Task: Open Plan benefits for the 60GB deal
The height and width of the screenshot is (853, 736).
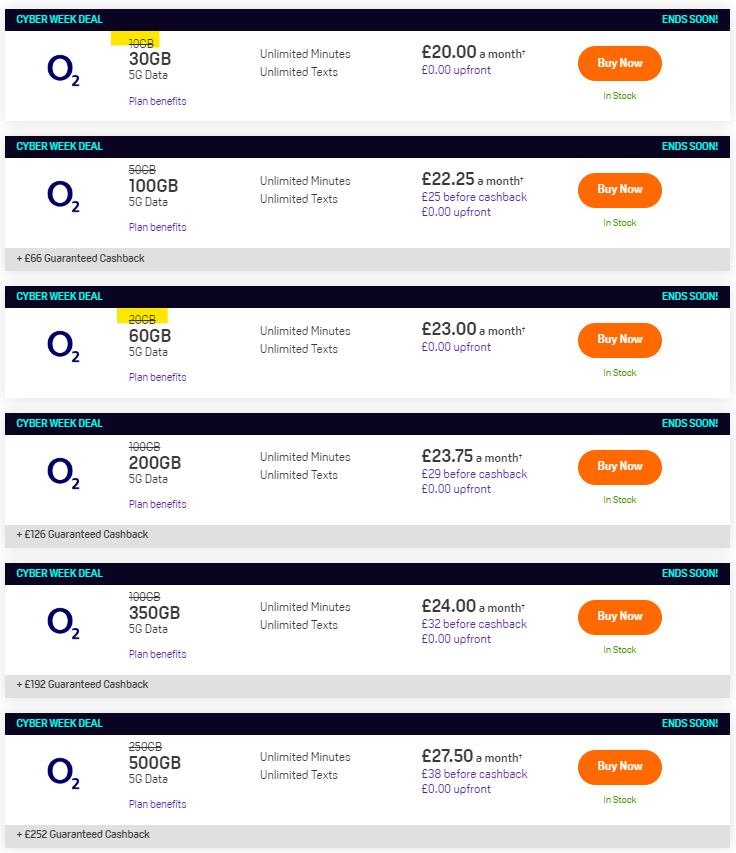Action: [x=157, y=378]
